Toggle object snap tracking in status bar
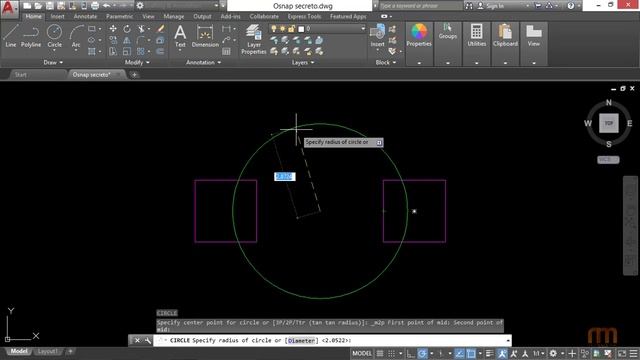640x360 pixels. coord(459,353)
